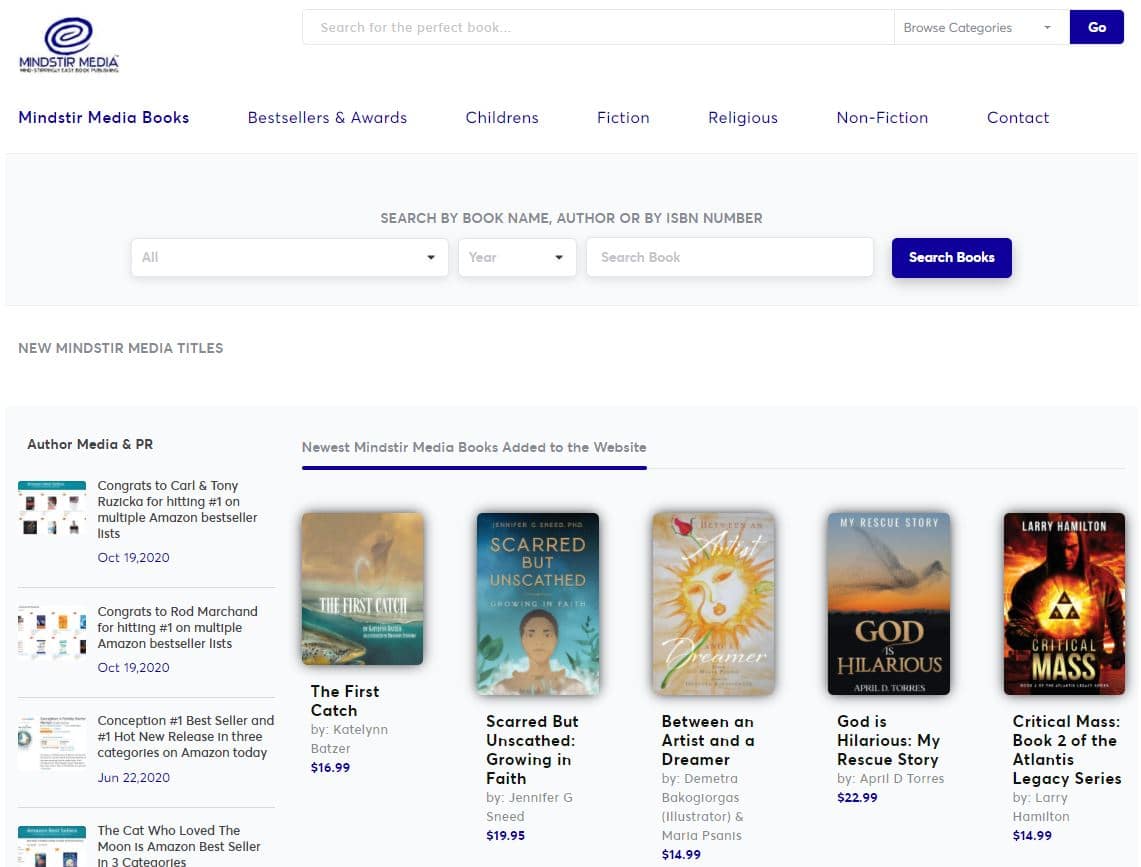The height and width of the screenshot is (867, 1141).
Task: Open the Childrens category
Action: (x=502, y=117)
